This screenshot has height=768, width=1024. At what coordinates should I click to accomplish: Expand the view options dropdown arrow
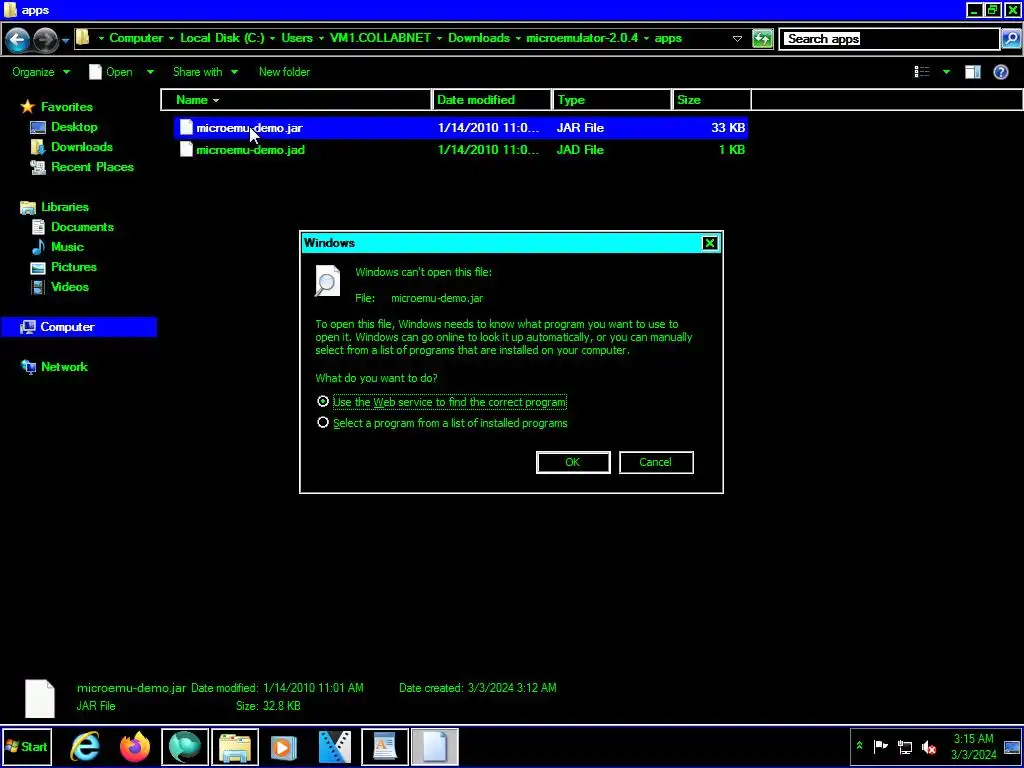pos(946,72)
